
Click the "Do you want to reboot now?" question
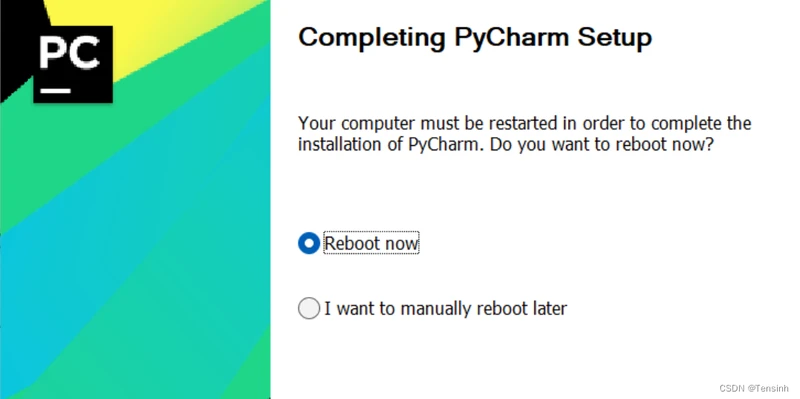[601, 144]
